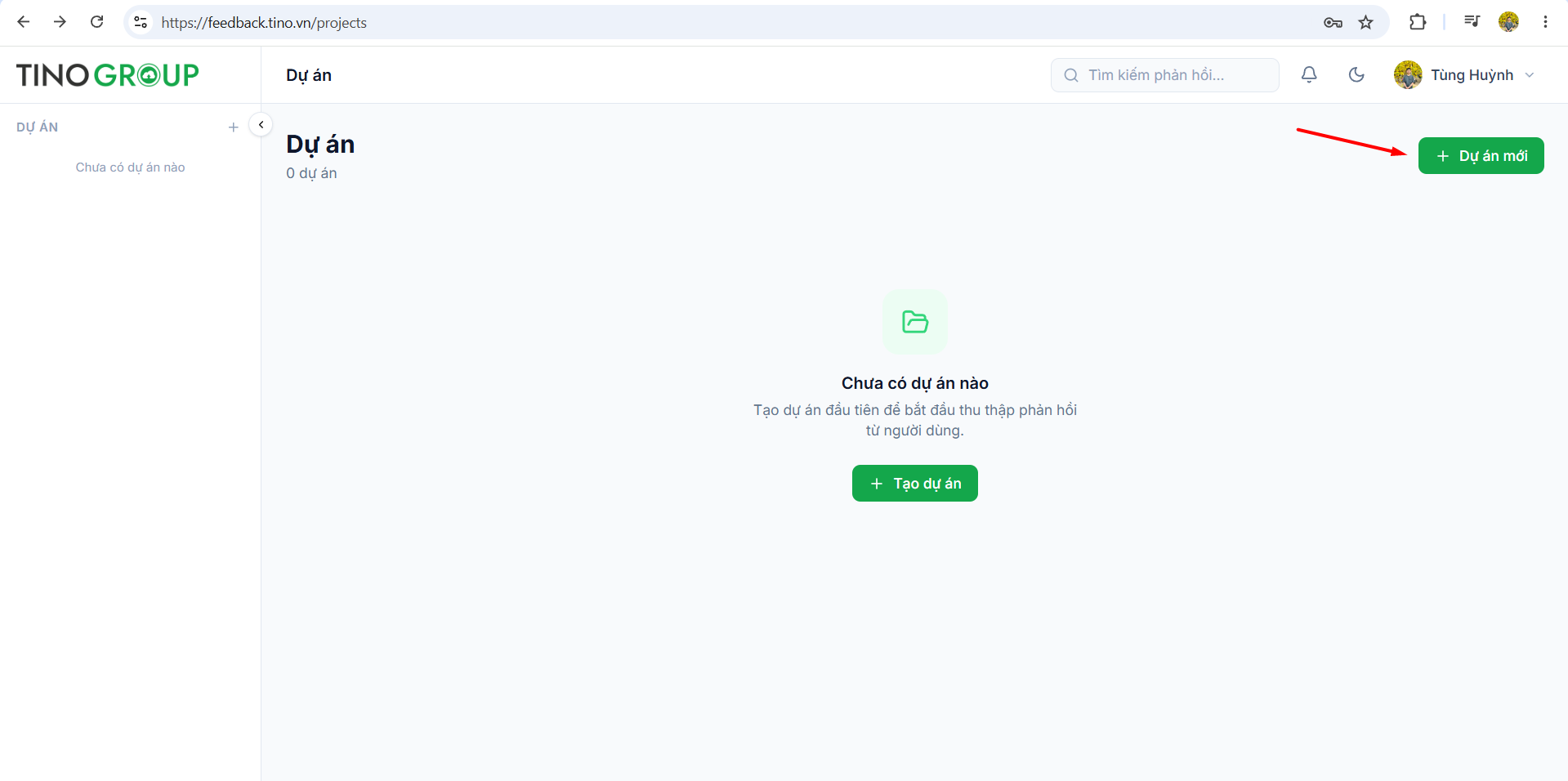The image size is (1568, 781).
Task: Open the media control playlist icon
Action: tap(1472, 22)
